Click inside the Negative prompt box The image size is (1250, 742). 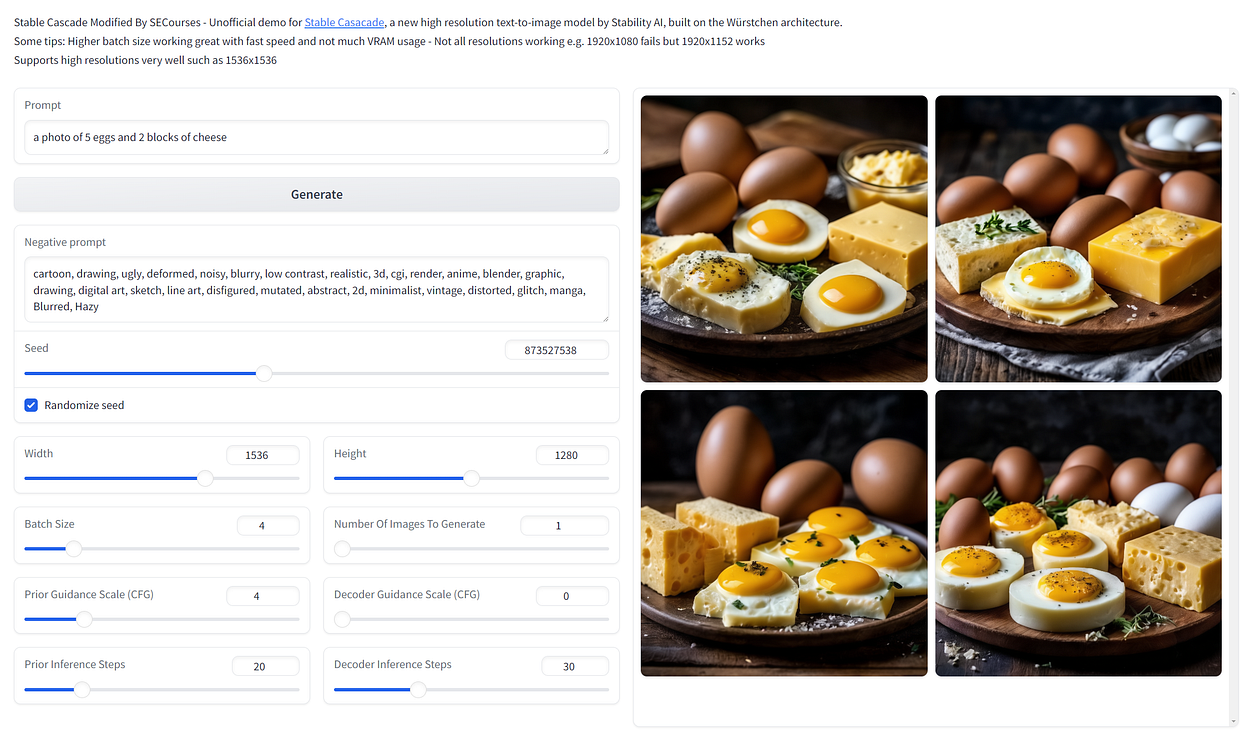tap(316, 290)
